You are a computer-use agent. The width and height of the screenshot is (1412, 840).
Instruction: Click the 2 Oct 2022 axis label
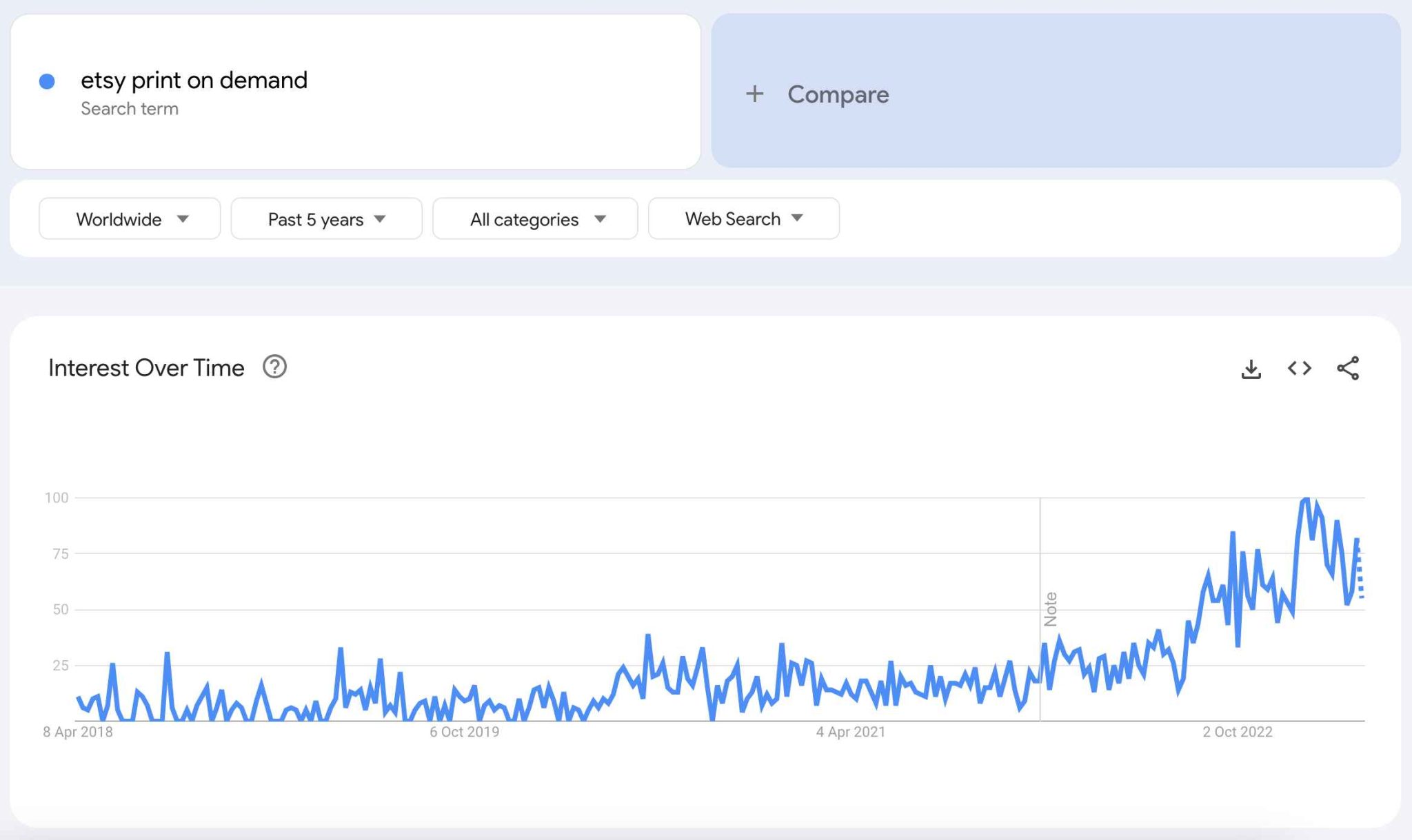click(1238, 732)
